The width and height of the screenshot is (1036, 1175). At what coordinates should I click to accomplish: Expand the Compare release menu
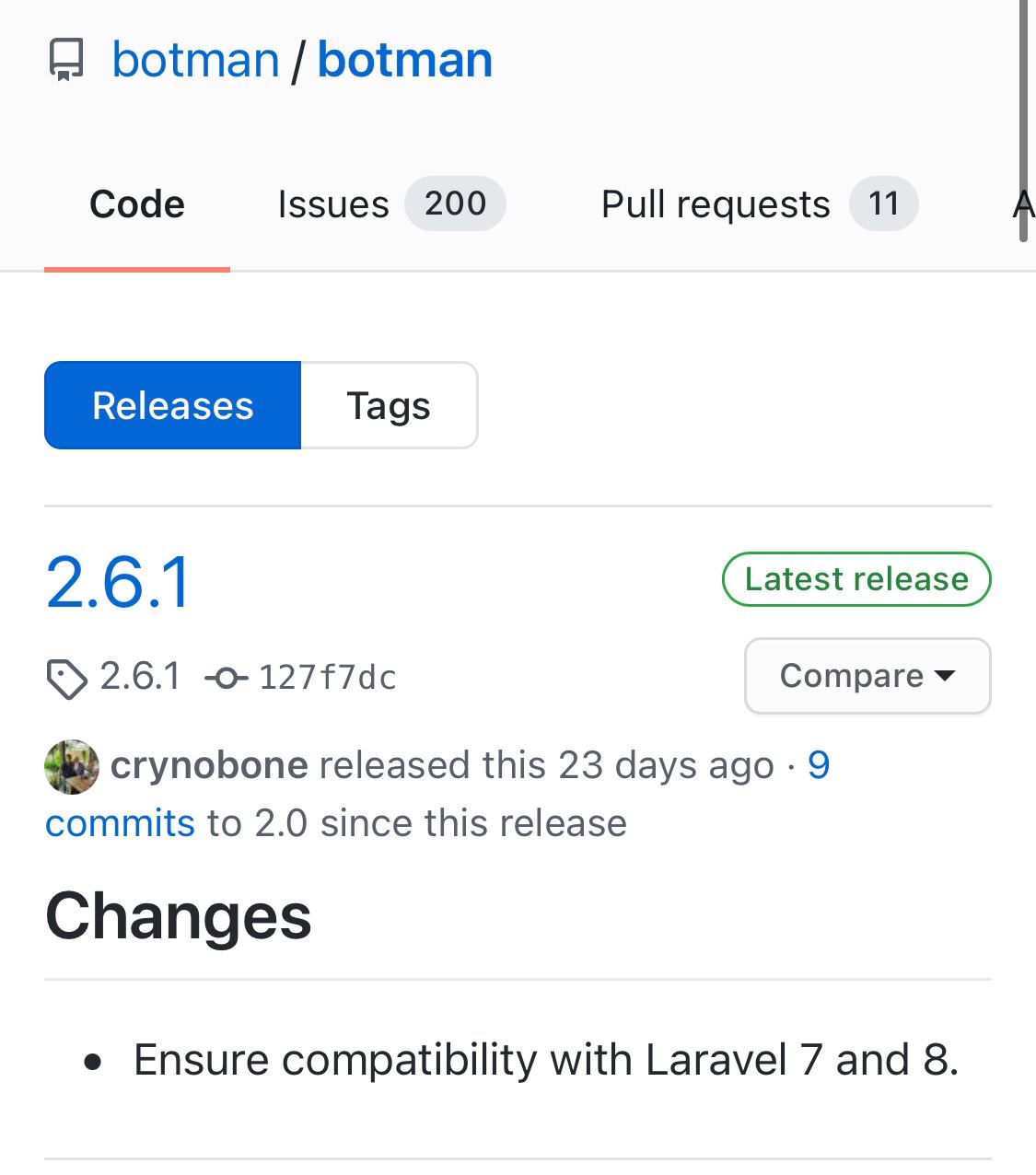867,676
